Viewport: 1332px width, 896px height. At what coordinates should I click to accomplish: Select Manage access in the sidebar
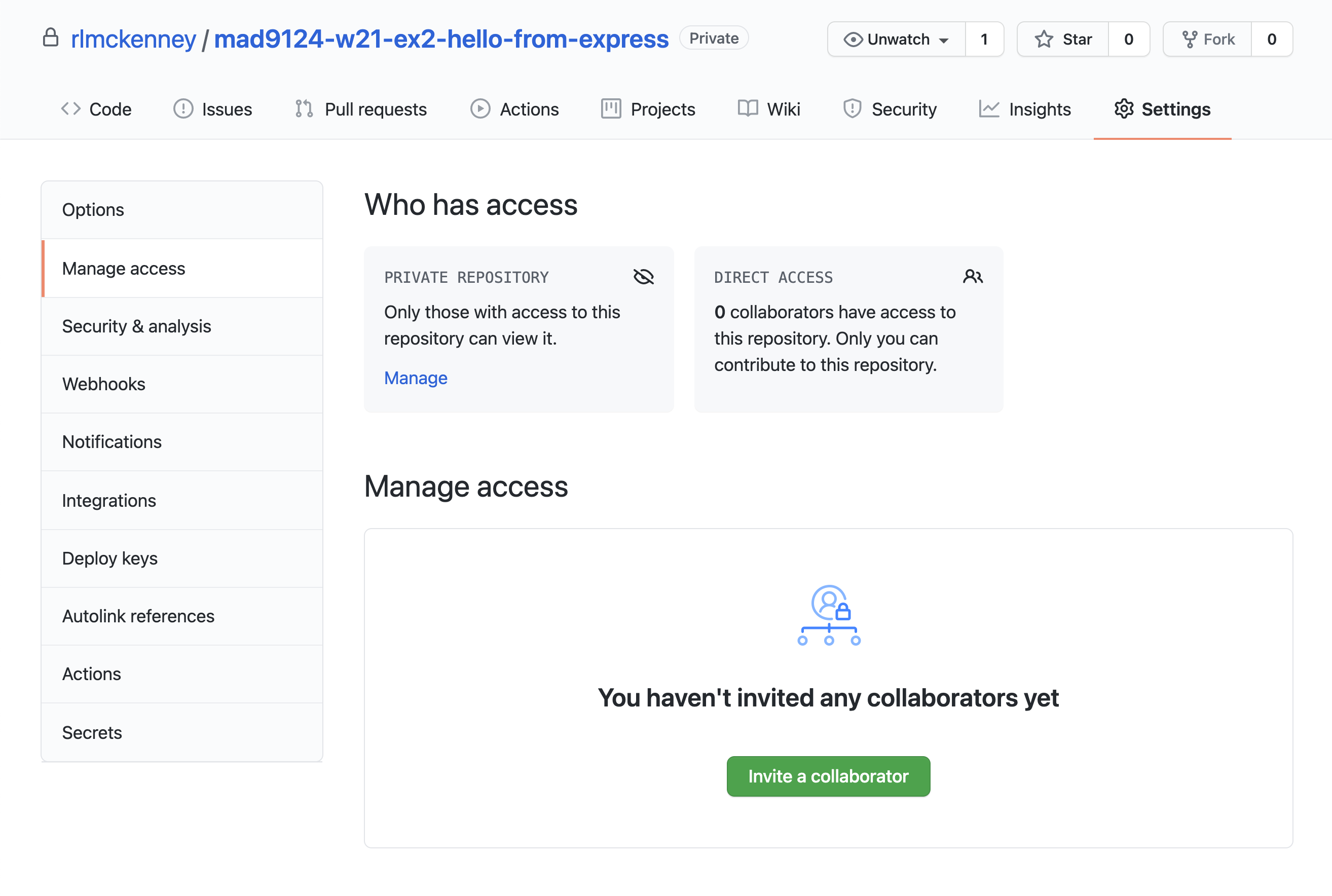click(x=182, y=269)
